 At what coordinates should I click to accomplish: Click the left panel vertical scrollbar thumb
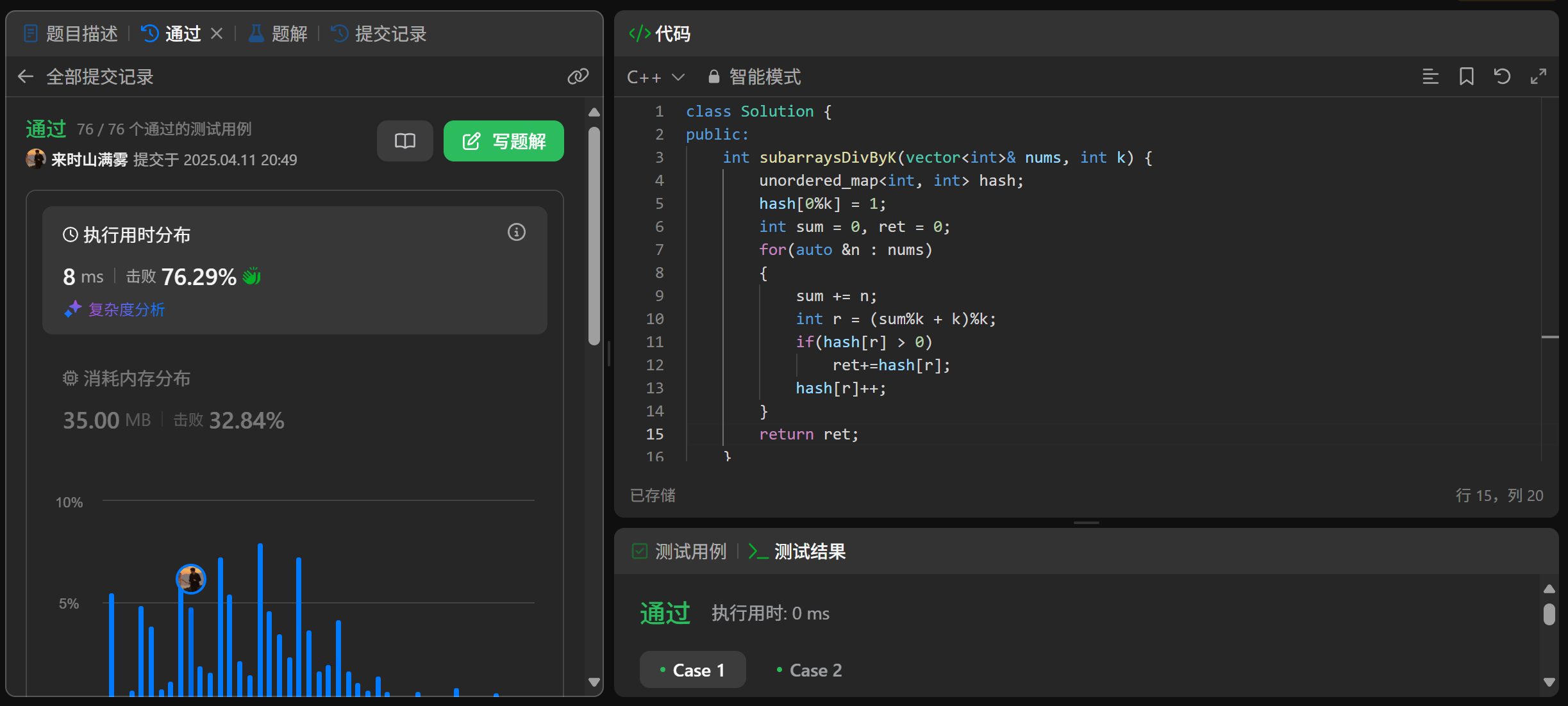coord(594,237)
